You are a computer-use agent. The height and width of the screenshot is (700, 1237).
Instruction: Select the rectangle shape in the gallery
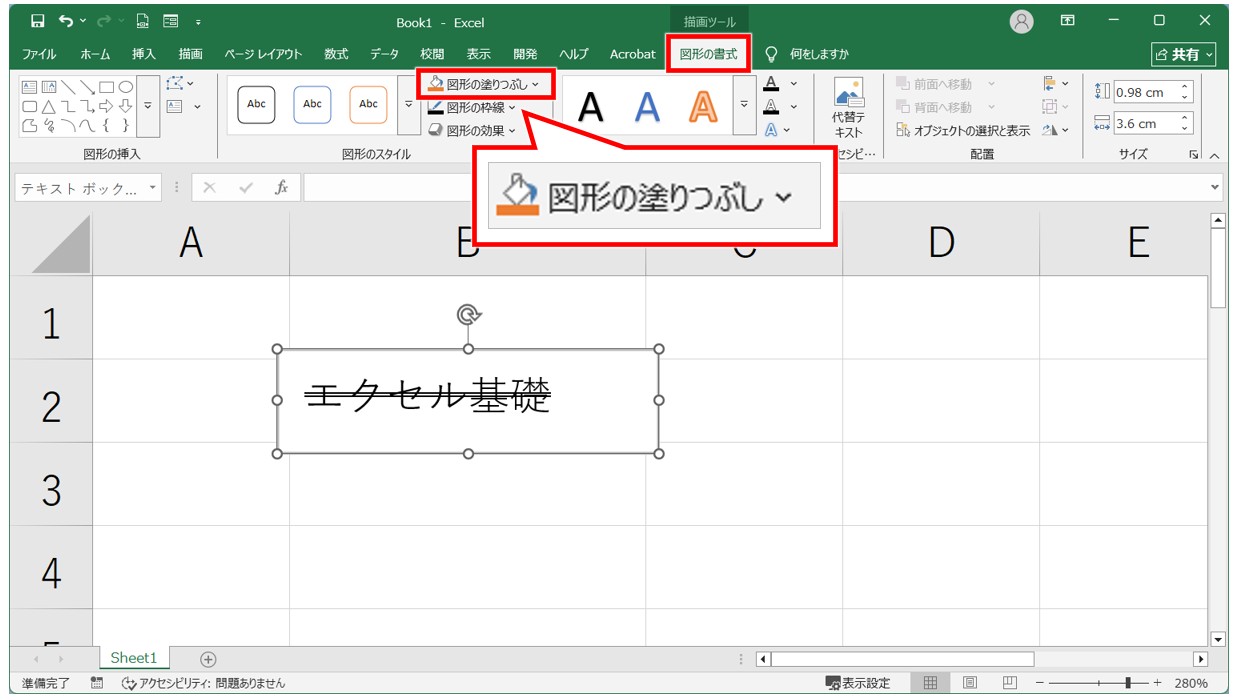(x=107, y=87)
